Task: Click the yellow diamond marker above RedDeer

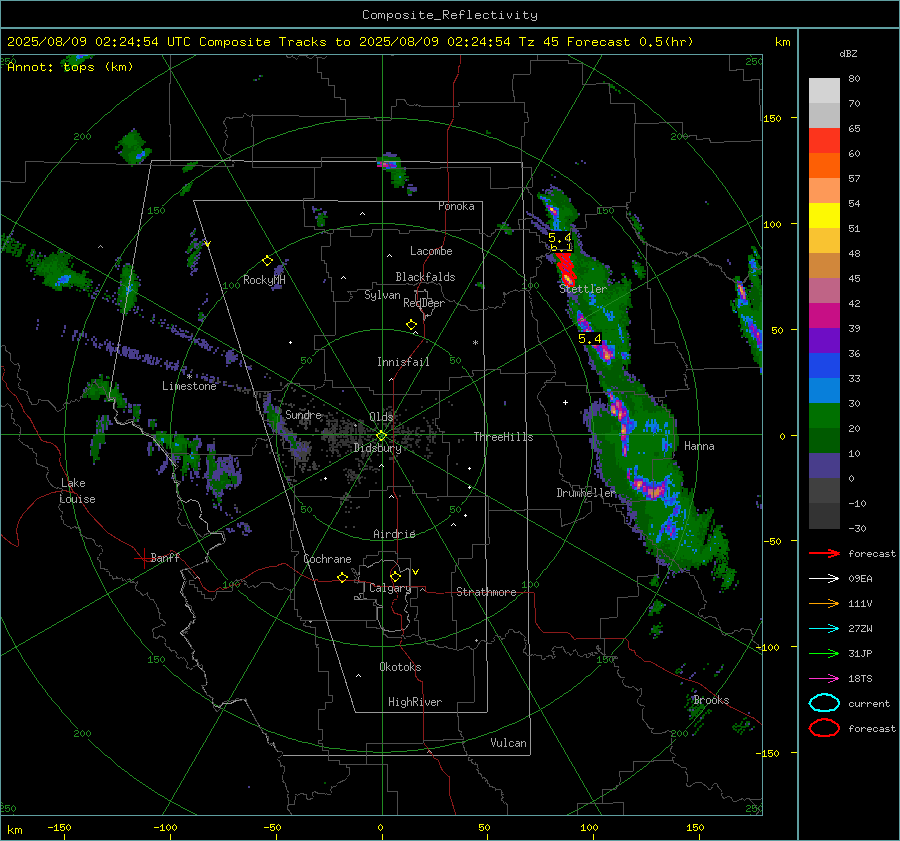Action: [x=411, y=325]
